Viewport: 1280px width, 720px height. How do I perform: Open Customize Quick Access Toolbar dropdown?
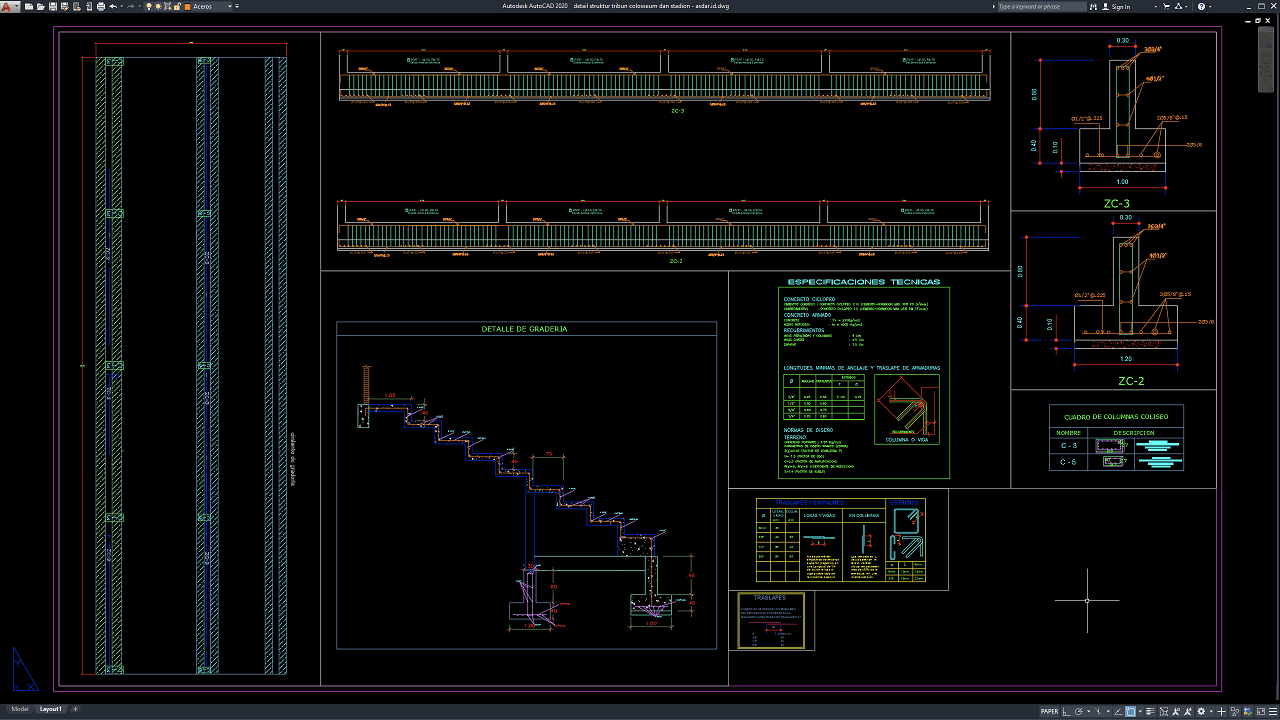tap(237, 6)
